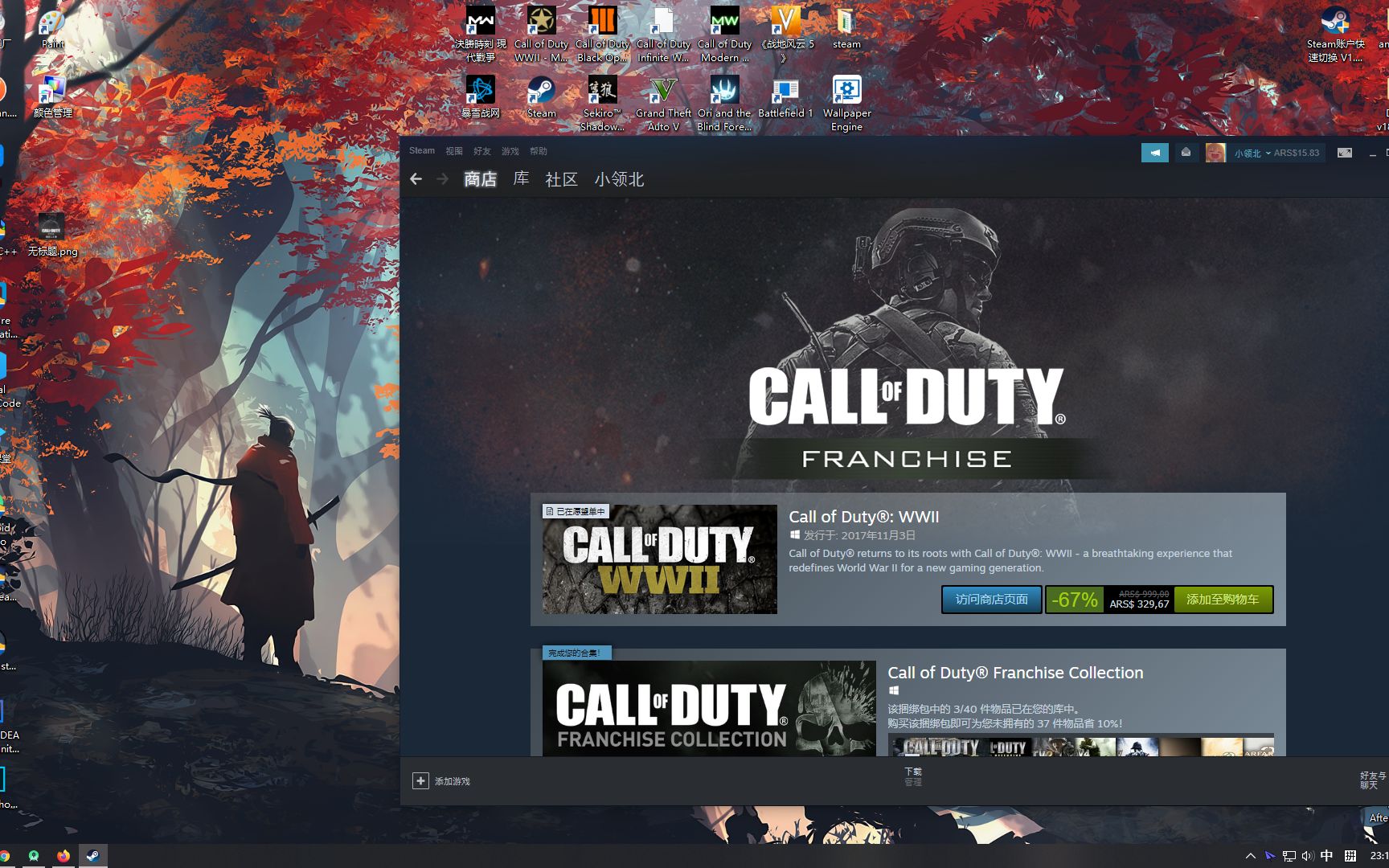1389x868 pixels.
Task: Open 好友与聊天 friends and chat
Action: coord(1371,780)
